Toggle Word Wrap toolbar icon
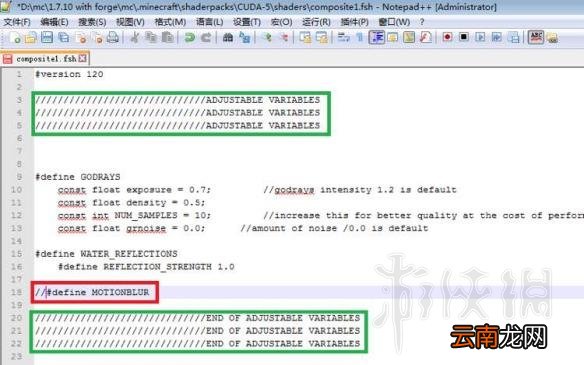Screen dimensions: 584x365 click(x=343, y=37)
